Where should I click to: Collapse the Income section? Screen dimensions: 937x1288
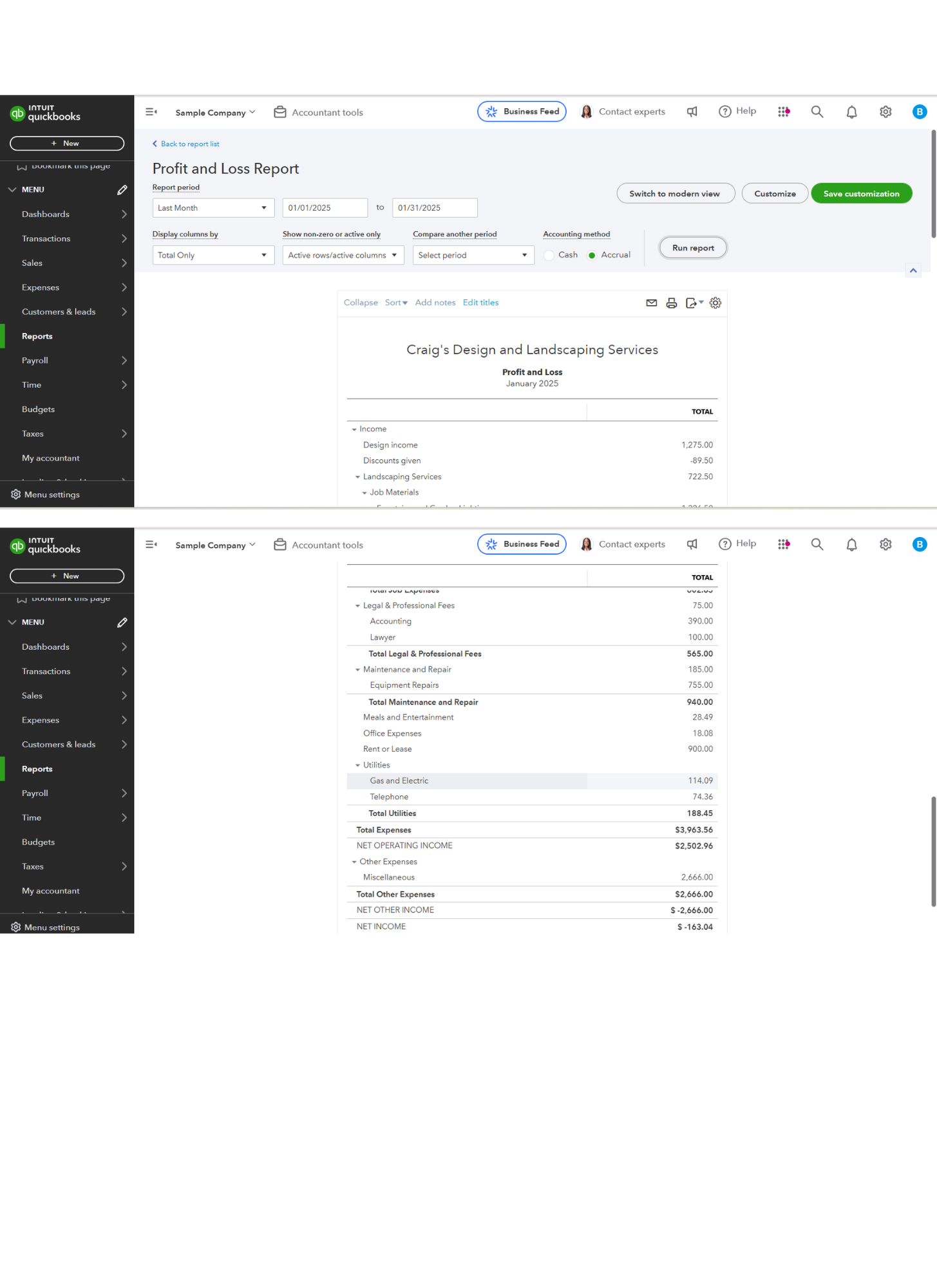(x=354, y=430)
